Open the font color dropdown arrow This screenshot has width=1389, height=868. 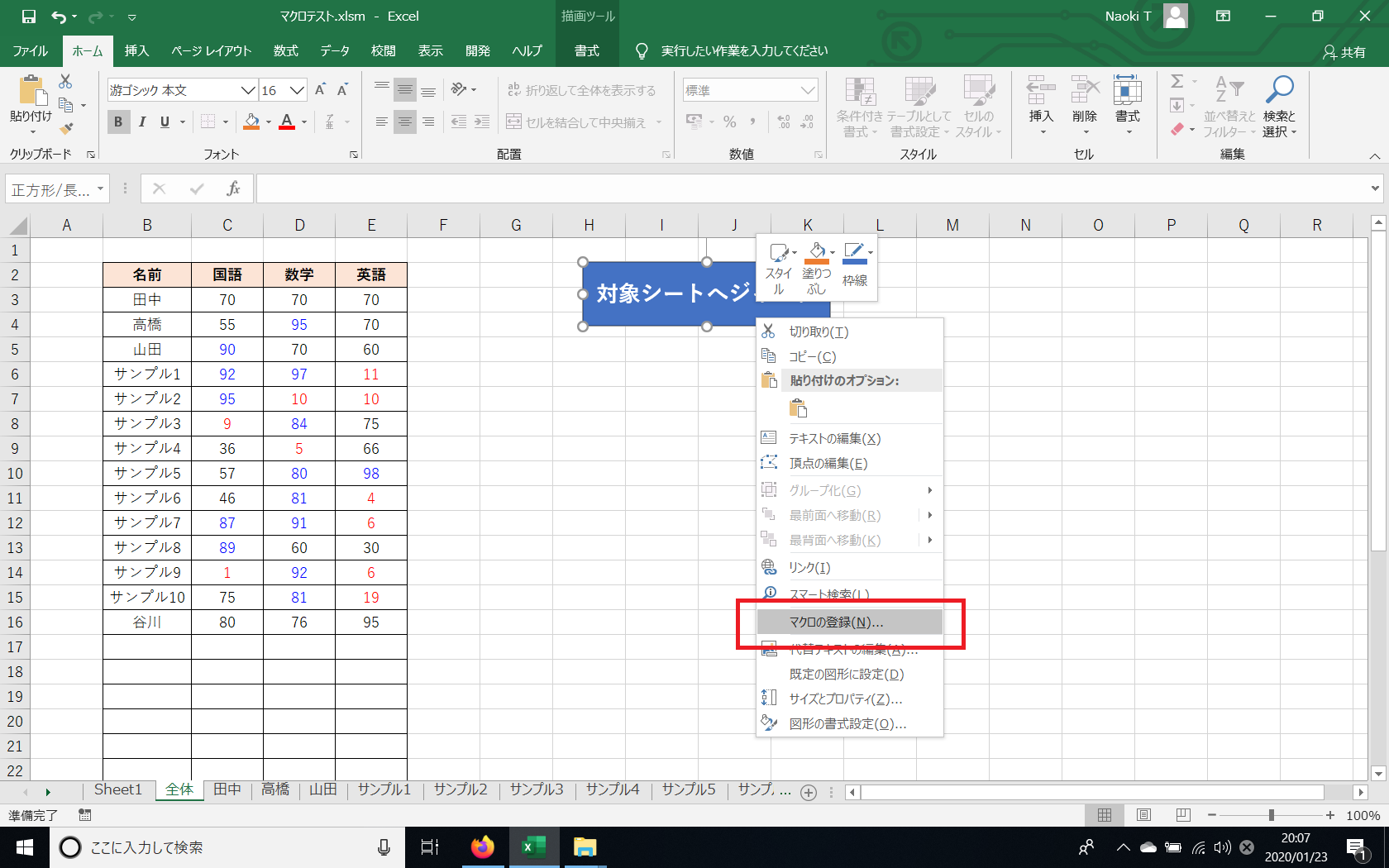[304, 122]
